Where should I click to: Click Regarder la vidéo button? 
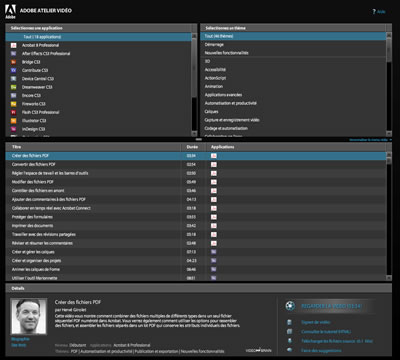point(331,306)
